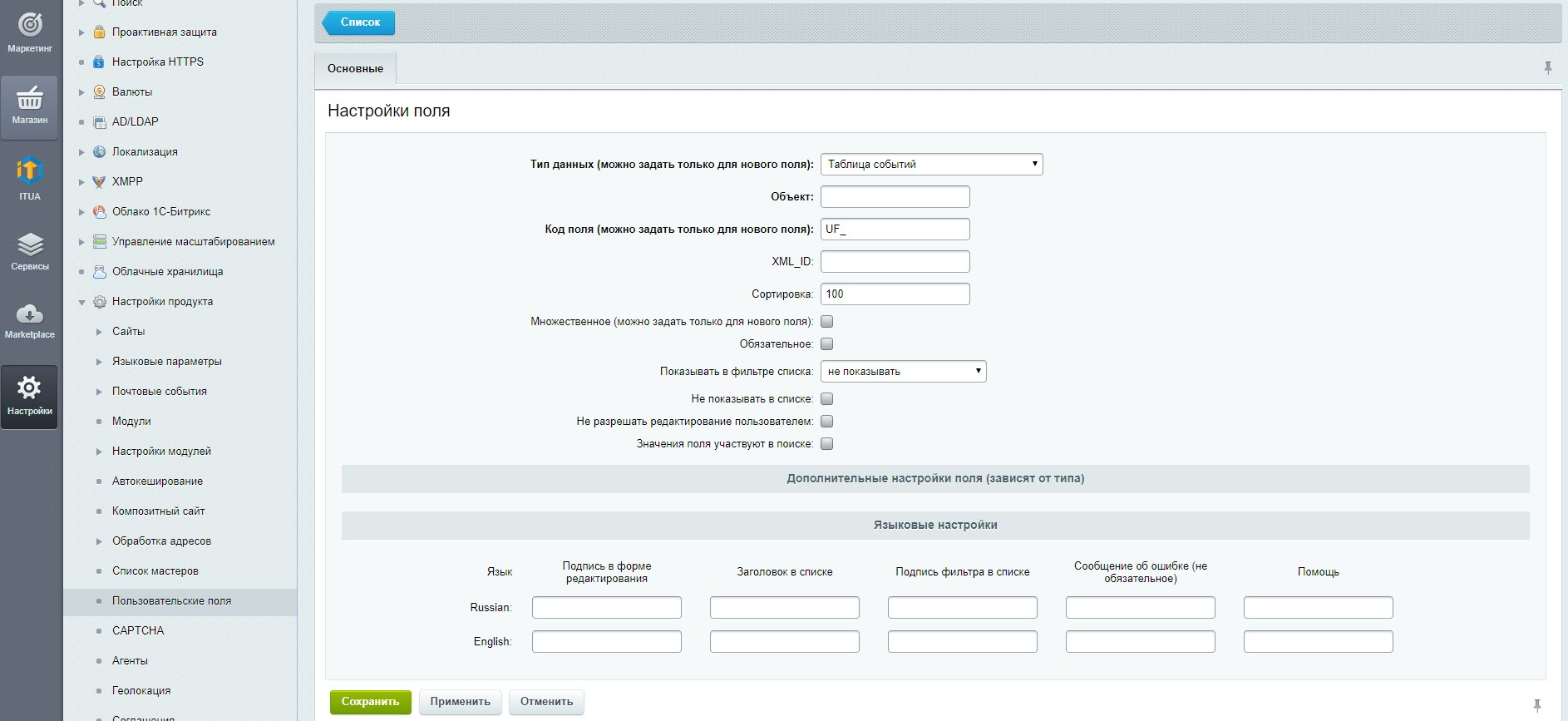Click the pin icon beside Основные tab
The image size is (1568, 721).
[1547, 68]
